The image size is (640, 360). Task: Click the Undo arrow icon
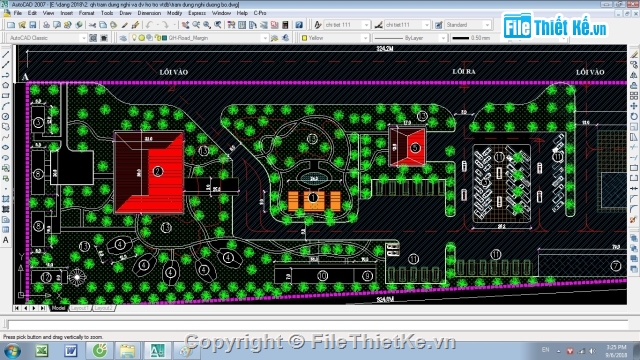tap(149, 25)
